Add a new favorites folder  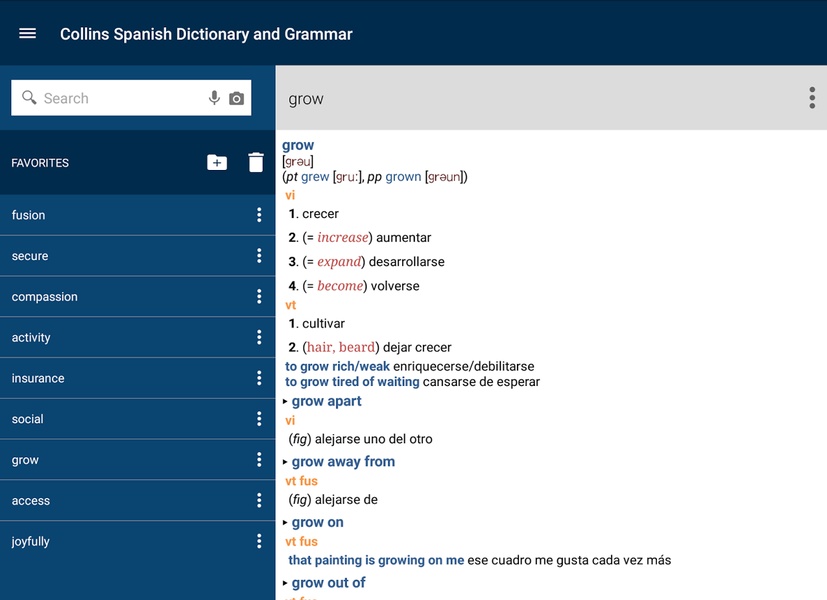(x=217, y=162)
